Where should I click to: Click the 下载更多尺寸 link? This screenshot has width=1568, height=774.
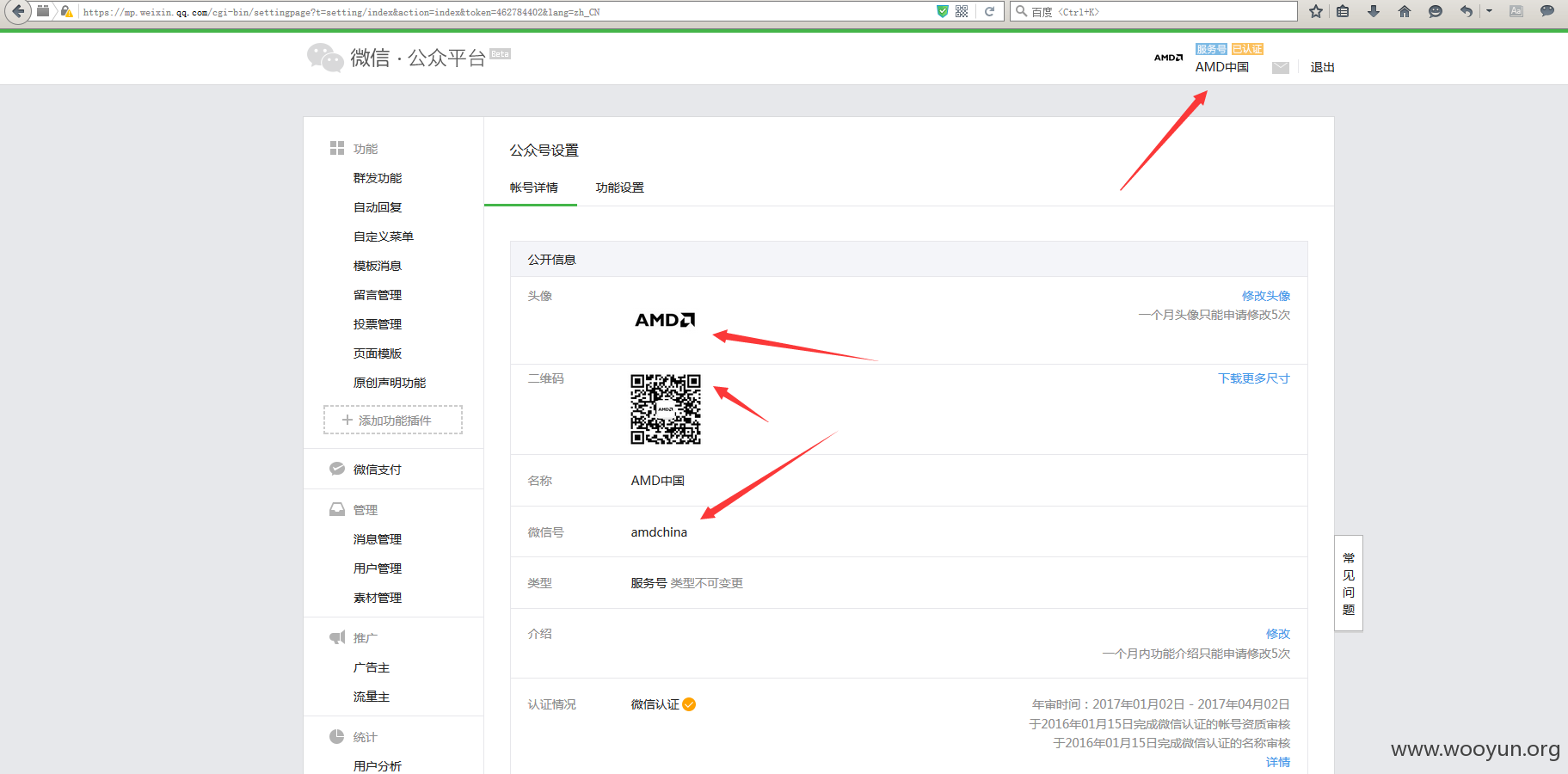tap(1254, 378)
